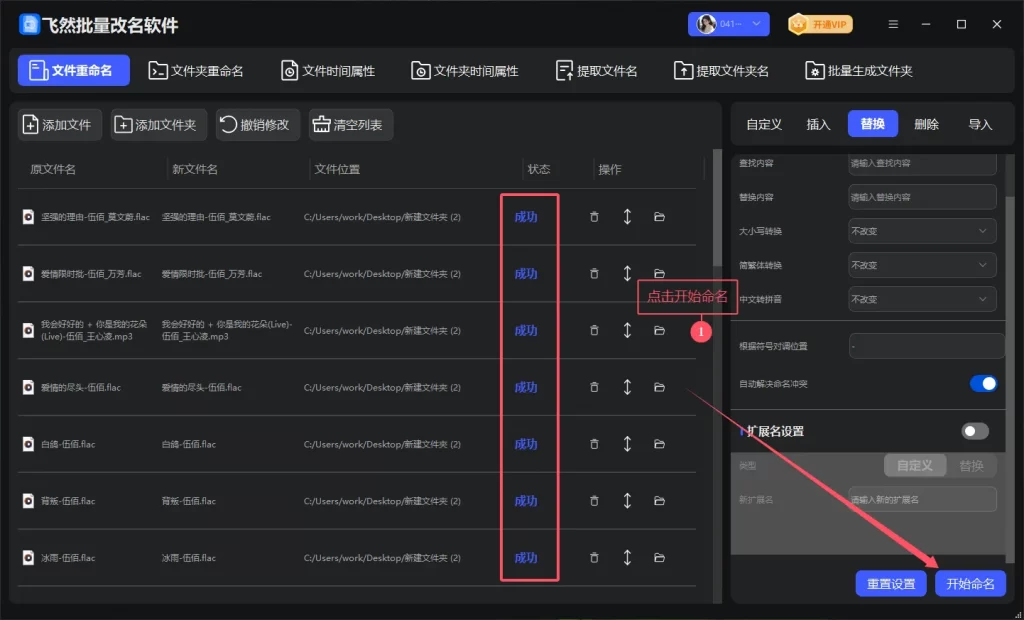This screenshot has height=620, width=1024.
Task: Click trash icon on 冰雨-伍佰.flac row
Action: 594,558
